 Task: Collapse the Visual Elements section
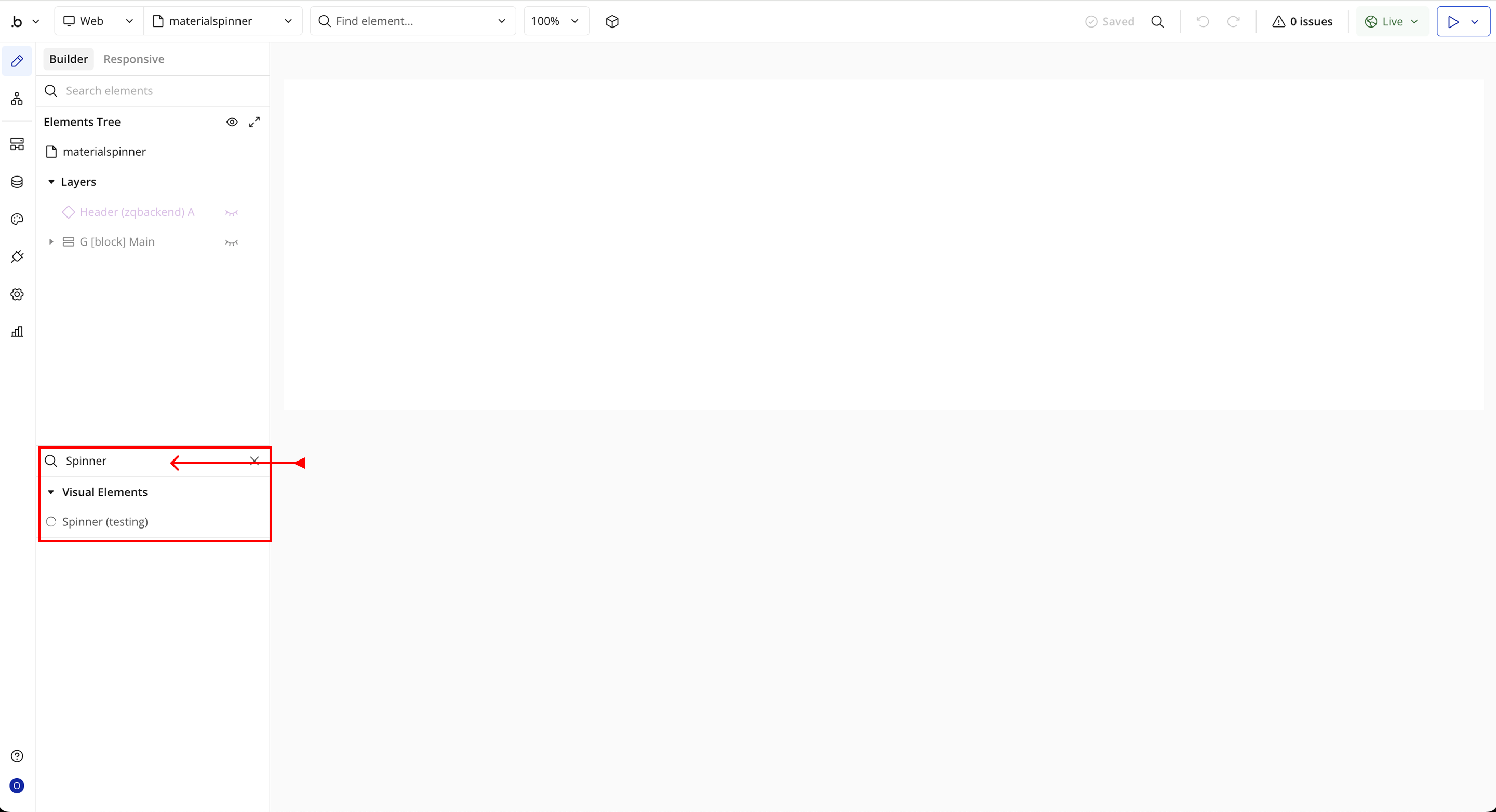click(51, 492)
